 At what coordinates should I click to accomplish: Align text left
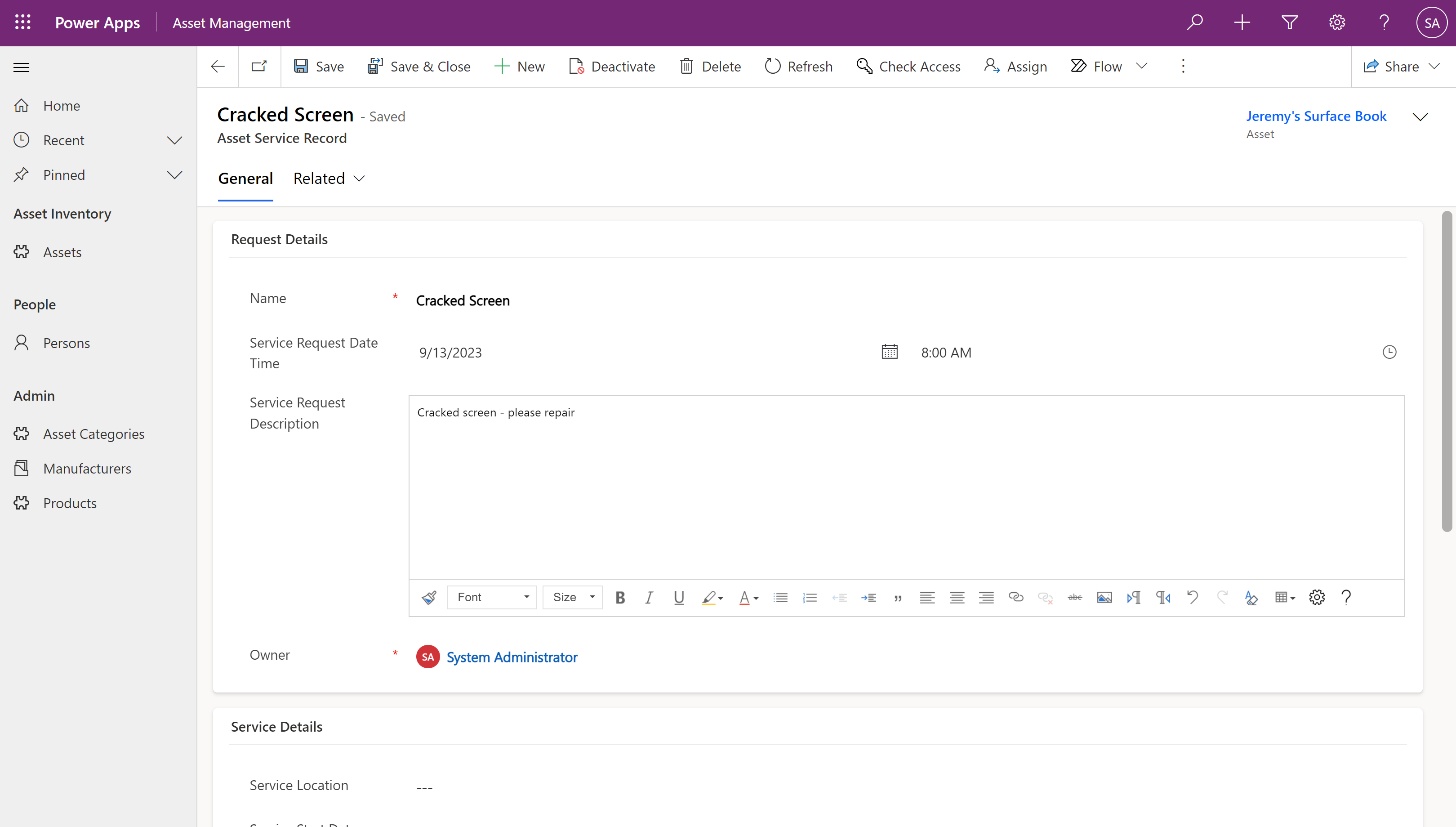pyautogui.click(x=927, y=598)
